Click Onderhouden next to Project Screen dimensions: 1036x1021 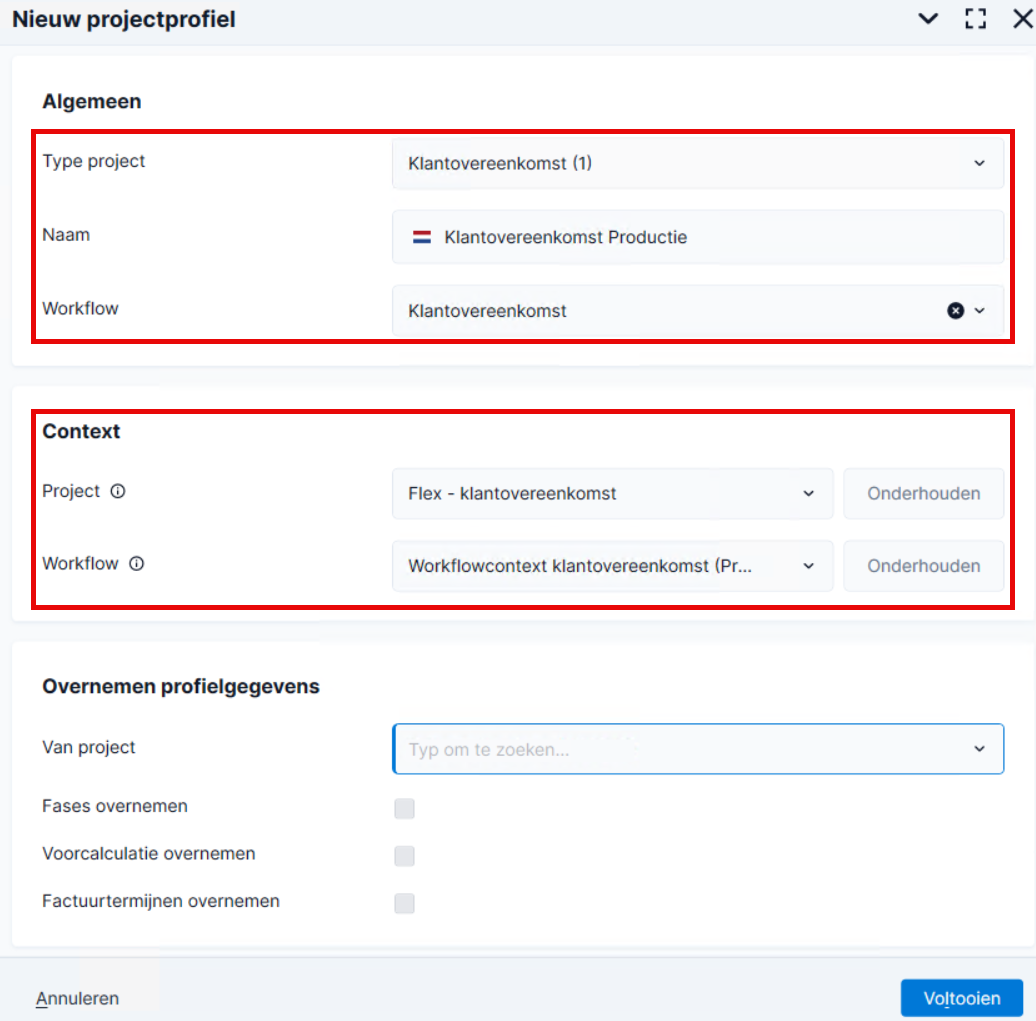(924, 494)
